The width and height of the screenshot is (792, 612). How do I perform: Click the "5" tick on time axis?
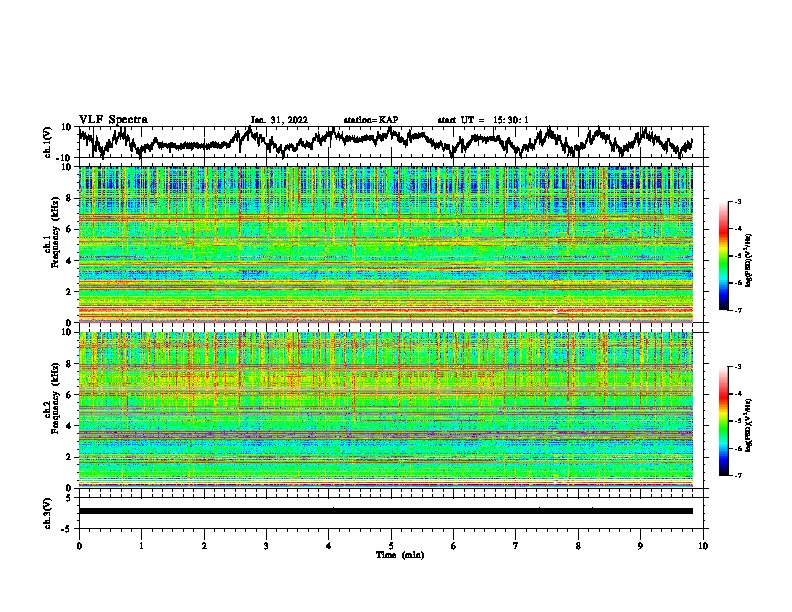click(x=391, y=546)
